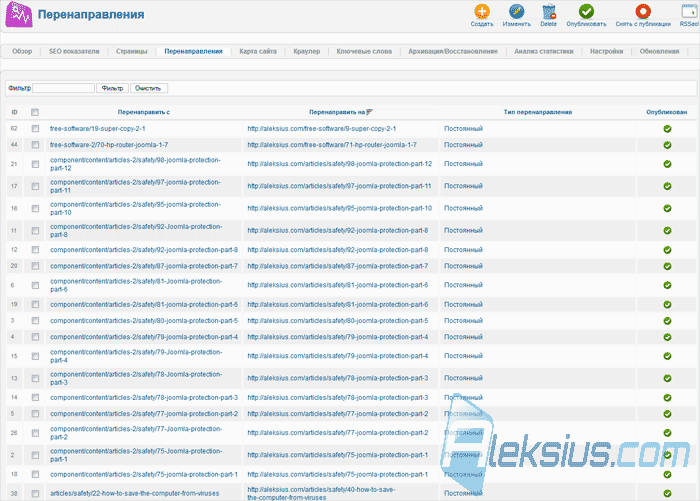700x501 pixels.
Task: Click the Фильтр button
Action: tap(112, 88)
